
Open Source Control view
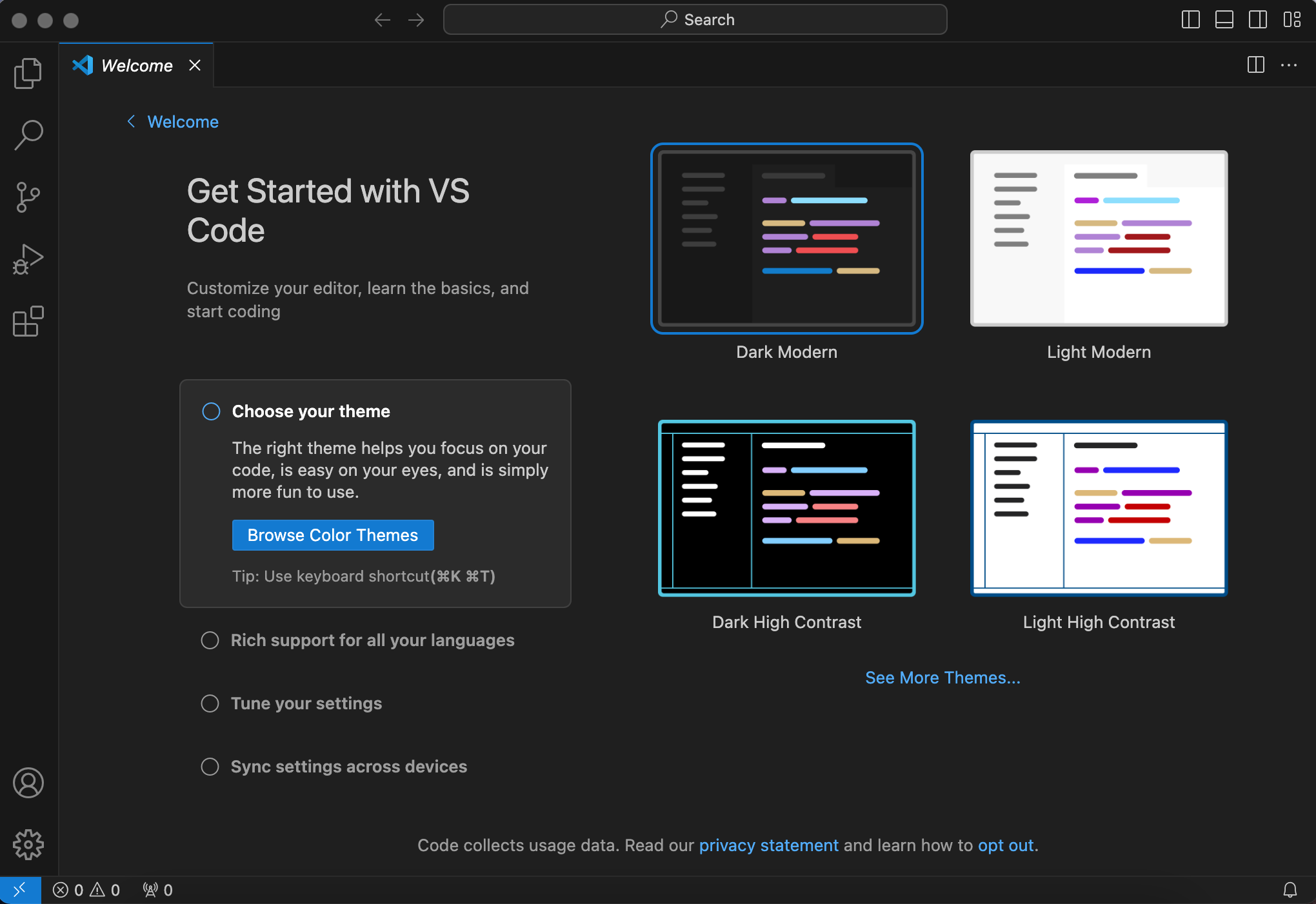[x=28, y=197]
